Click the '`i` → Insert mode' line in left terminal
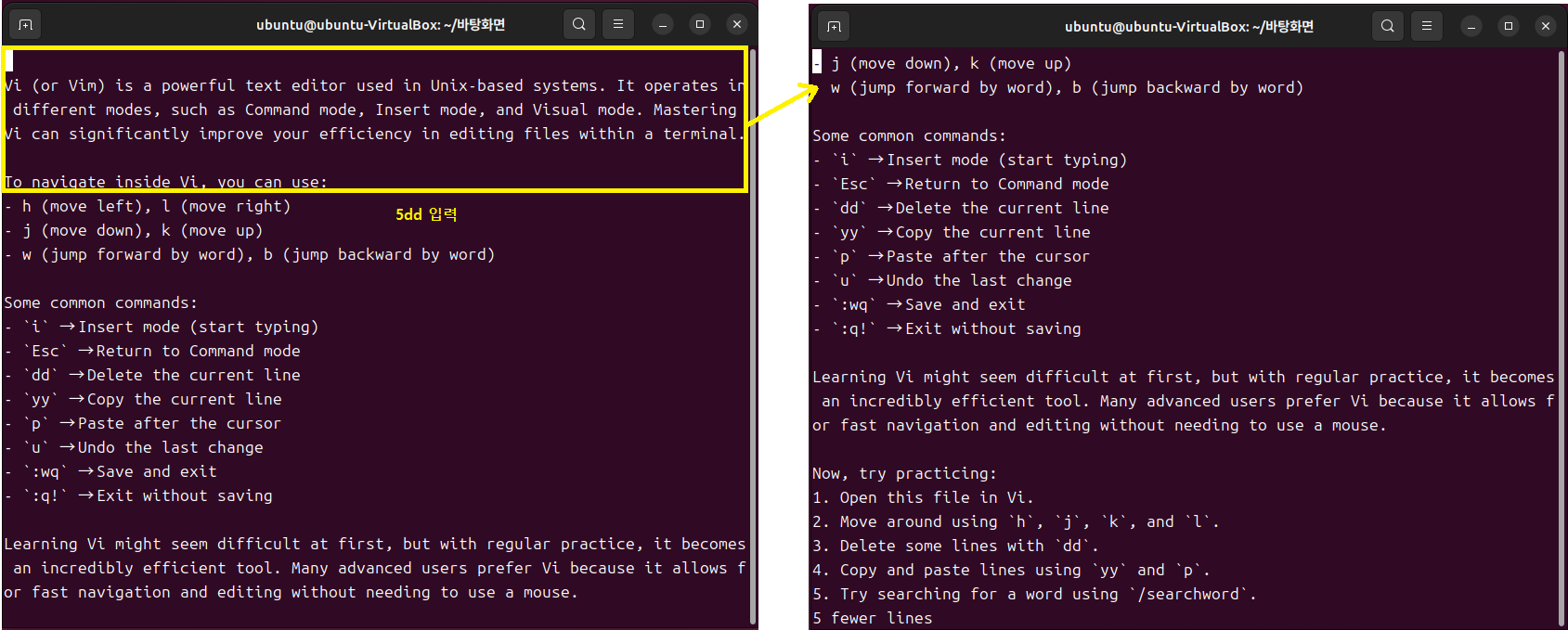Screen dimensions: 1568x630 coord(162,327)
